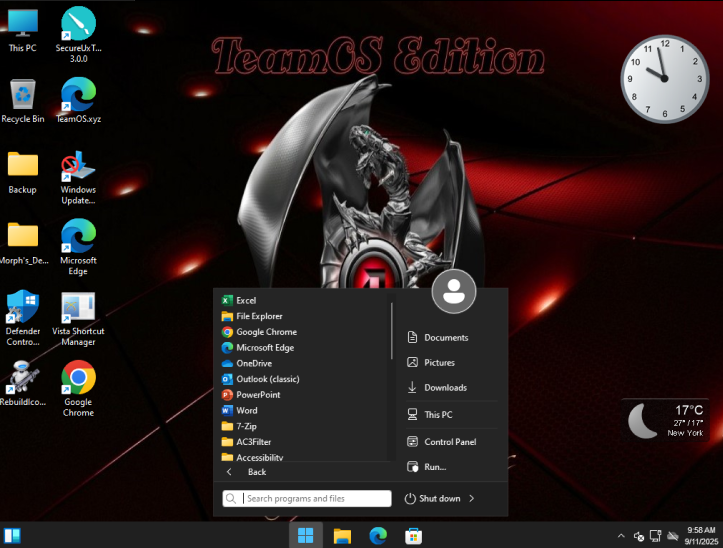Select the Backup folder on the desktop
The height and width of the screenshot is (548, 723).
[22, 173]
